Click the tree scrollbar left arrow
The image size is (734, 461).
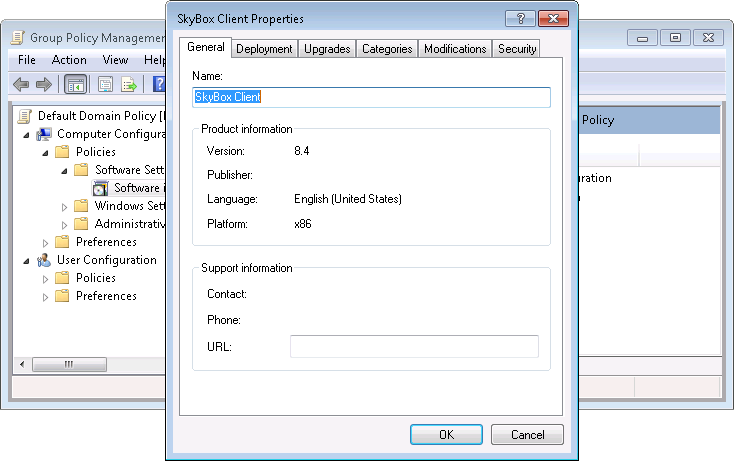22,364
